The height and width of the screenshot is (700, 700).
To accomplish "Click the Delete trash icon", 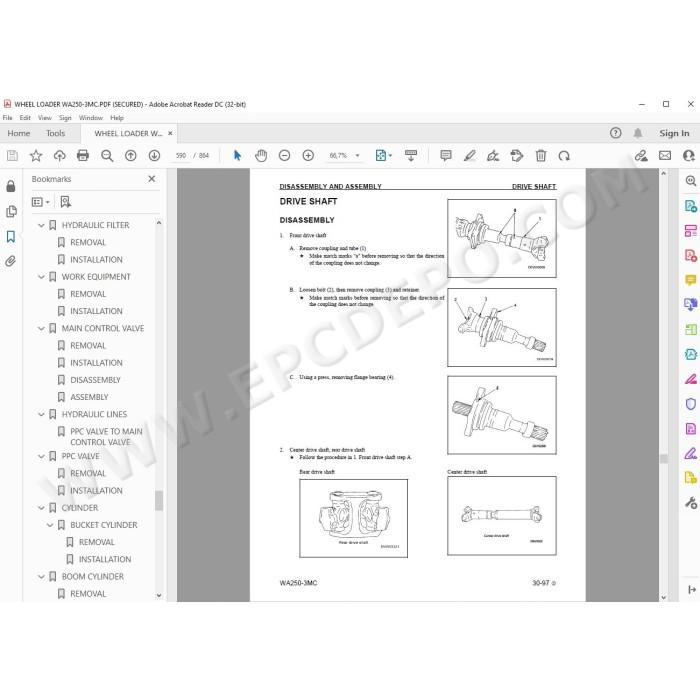I will 541,155.
